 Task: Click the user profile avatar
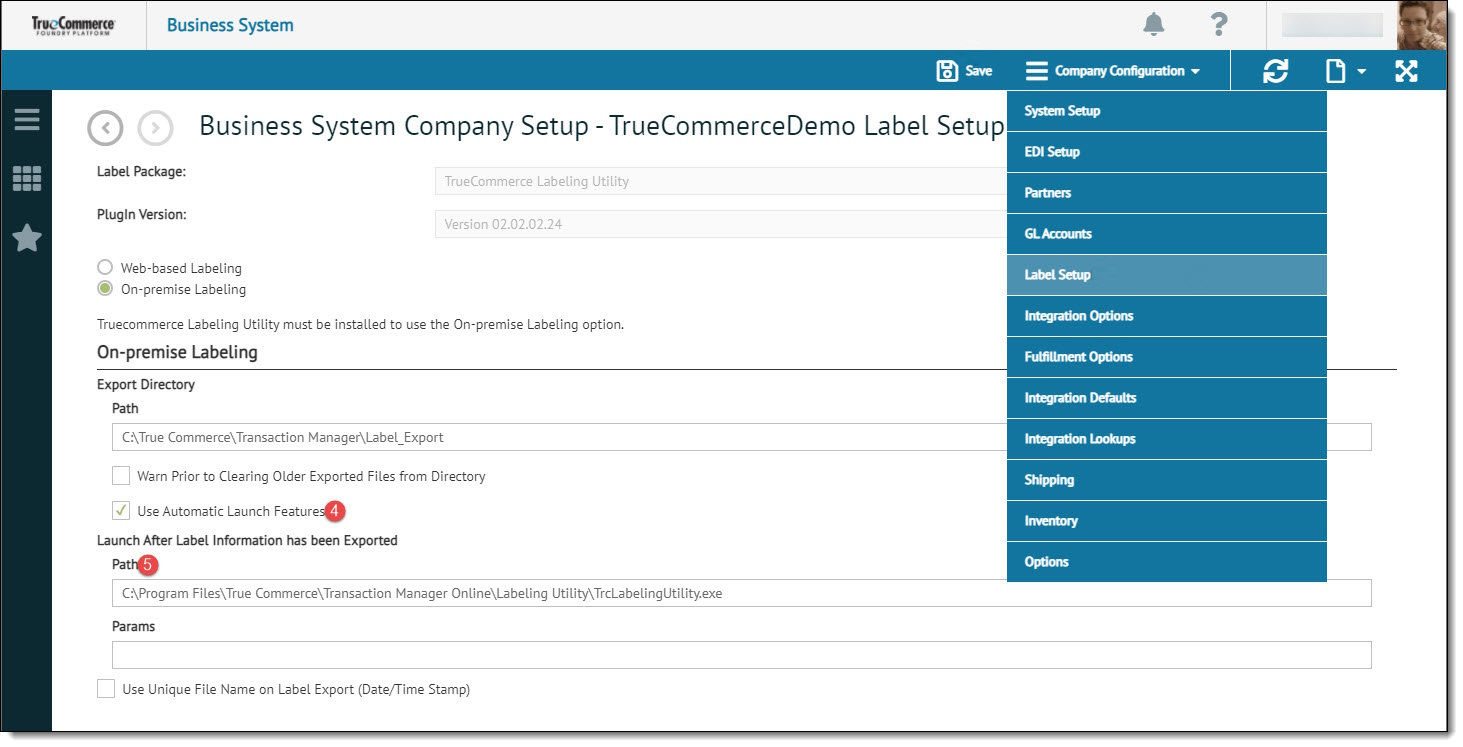click(1421, 25)
